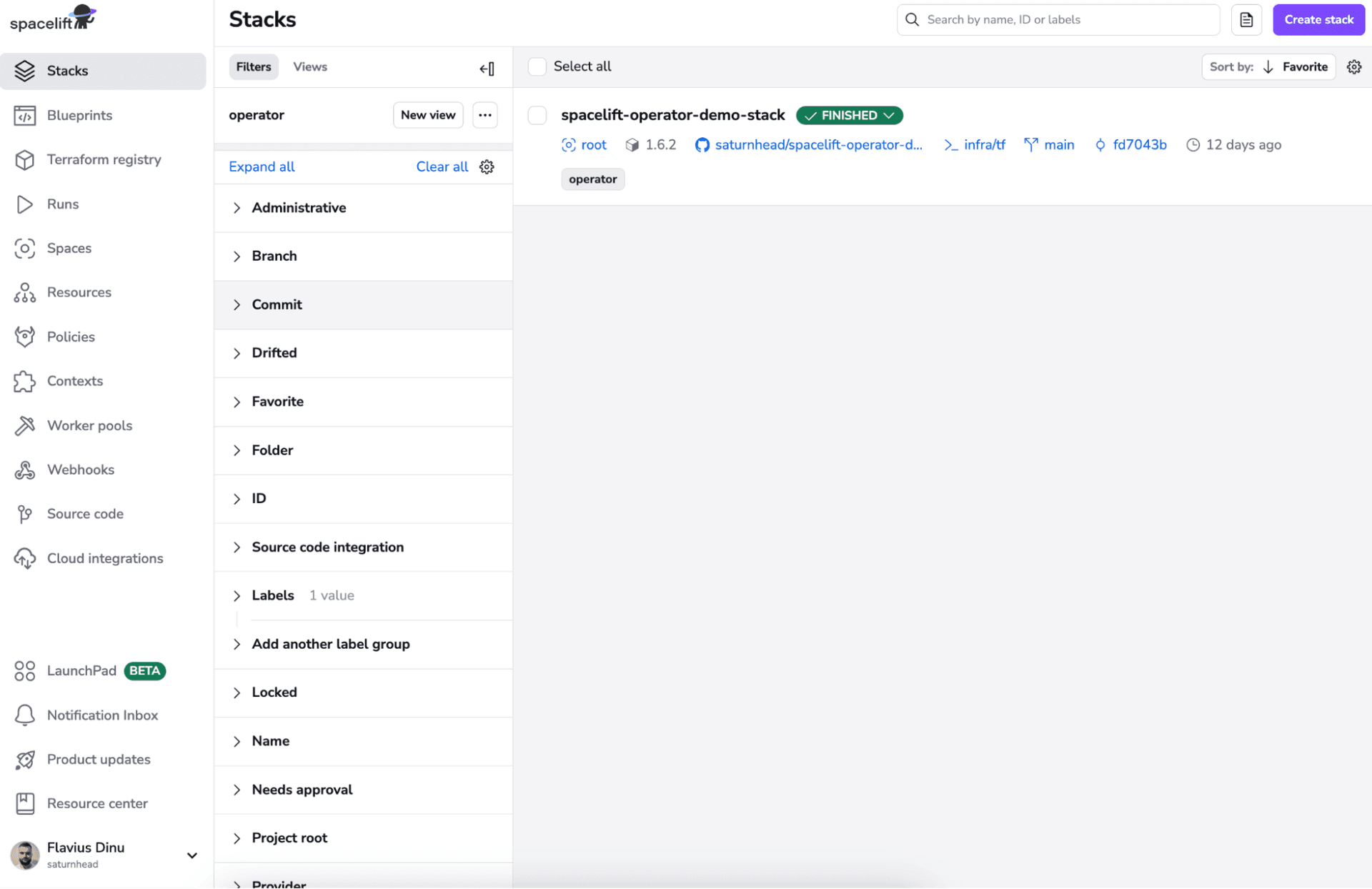Click the Create stack button

1318,19
